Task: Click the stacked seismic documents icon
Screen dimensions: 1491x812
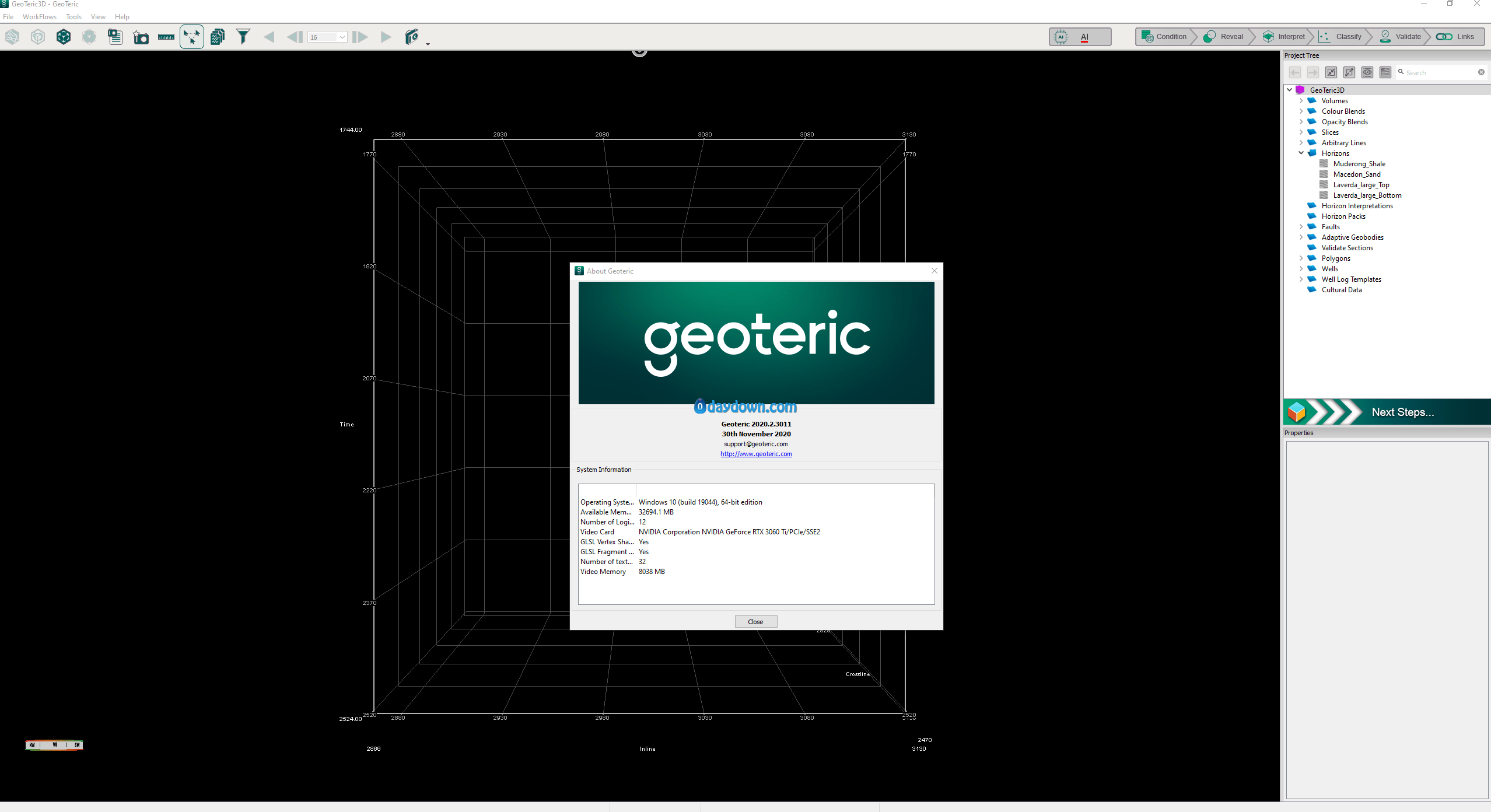Action: pyautogui.click(x=218, y=37)
